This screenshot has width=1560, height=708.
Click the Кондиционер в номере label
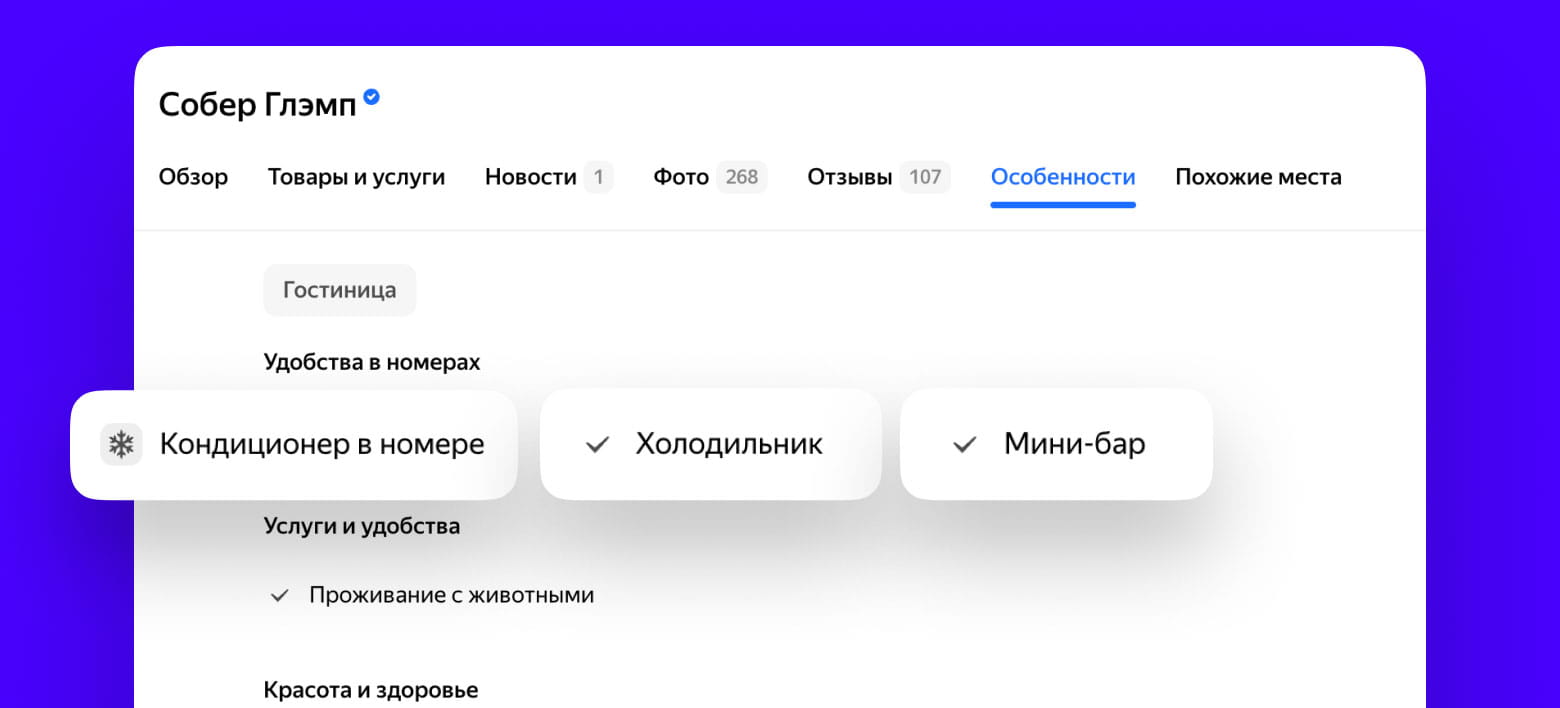pos(322,444)
